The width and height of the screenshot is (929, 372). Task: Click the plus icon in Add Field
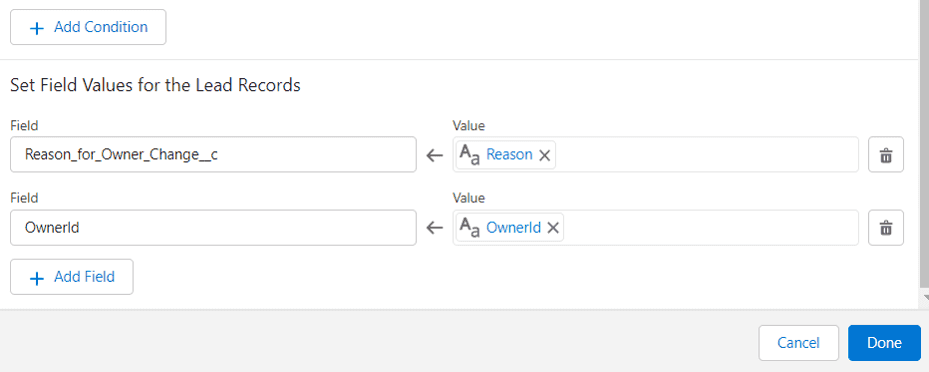[x=37, y=278]
